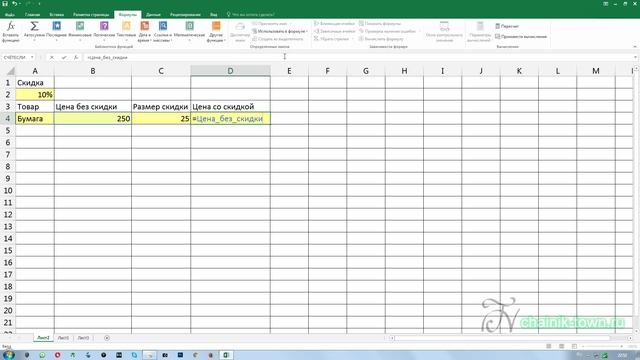Select cell C4 with value 25
640x360 pixels.
click(161, 119)
